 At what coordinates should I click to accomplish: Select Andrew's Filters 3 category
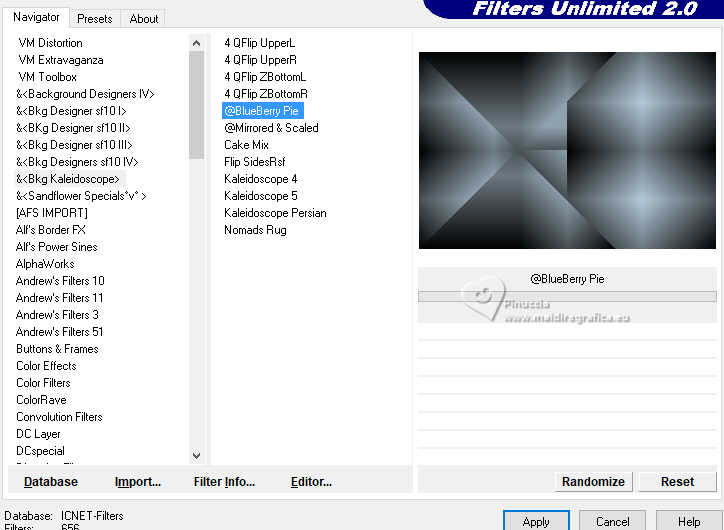tap(57, 315)
